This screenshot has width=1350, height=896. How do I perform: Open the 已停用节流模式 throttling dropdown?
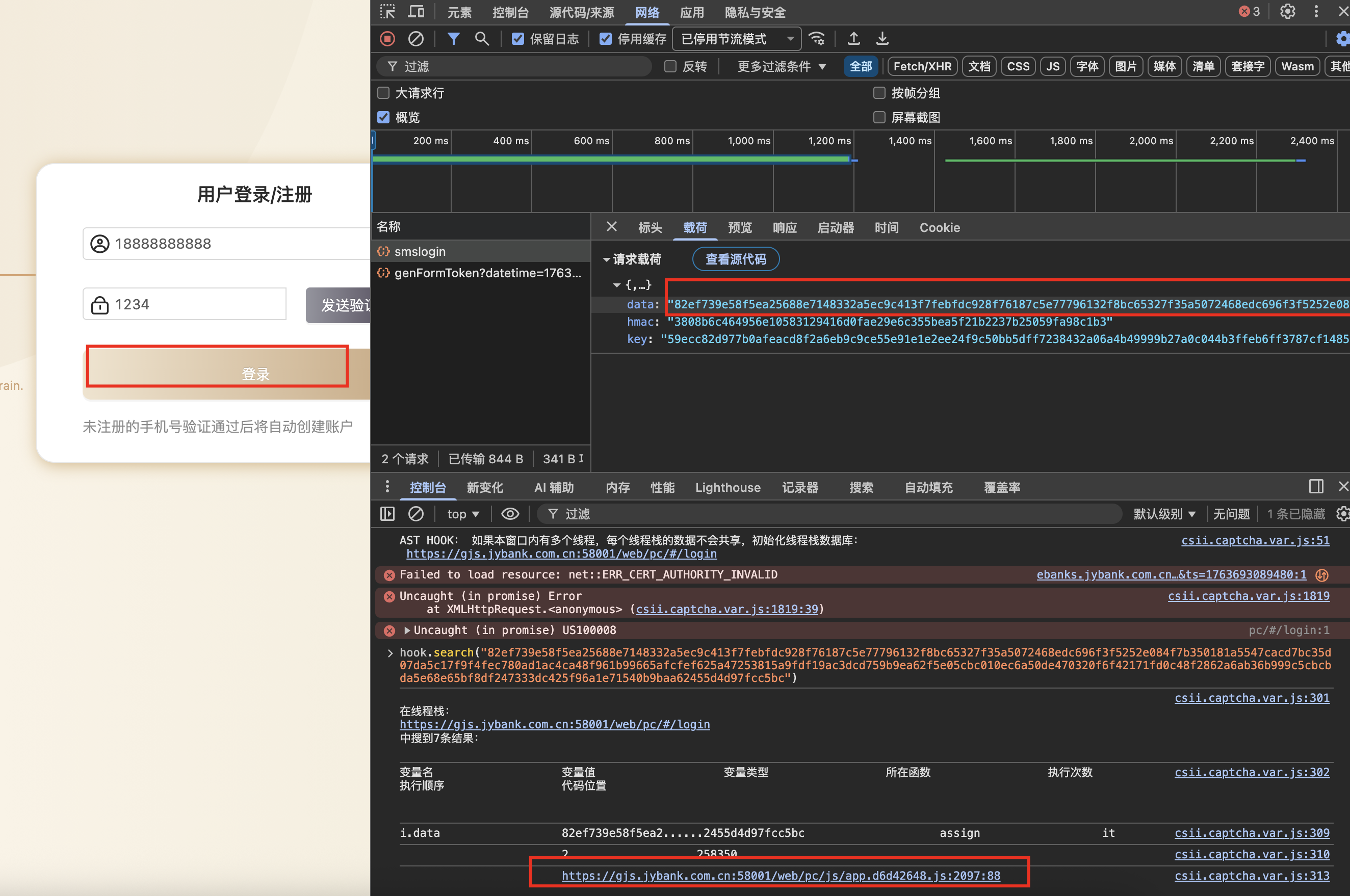click(737, 38)
